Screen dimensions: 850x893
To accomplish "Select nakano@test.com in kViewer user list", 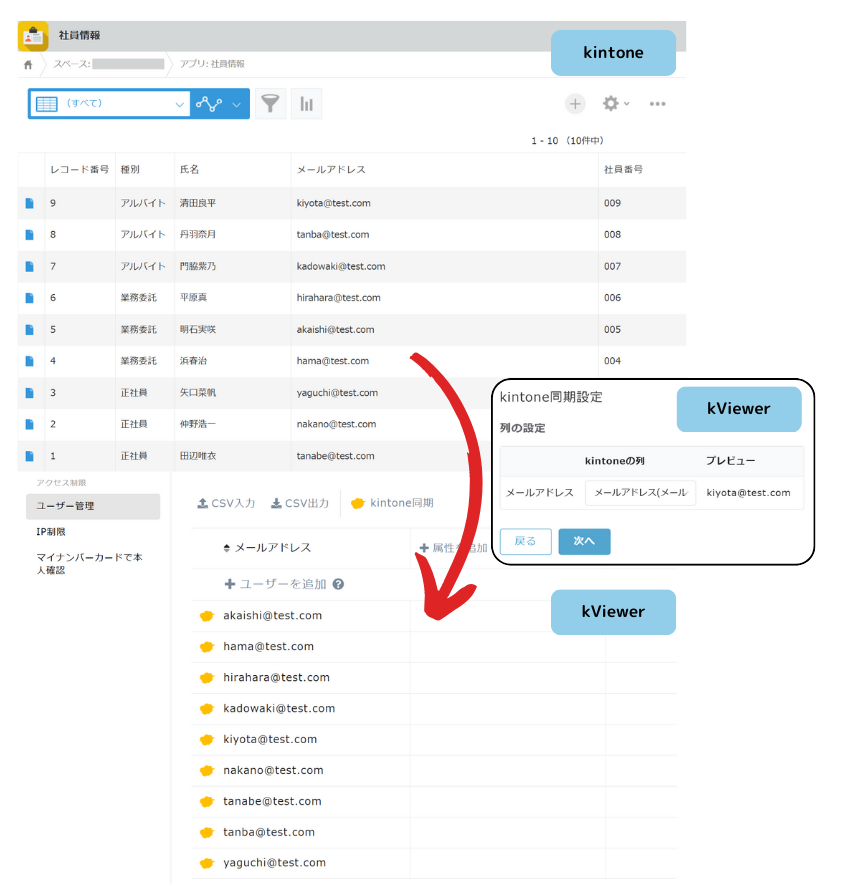I will click(x=273, y=771).
